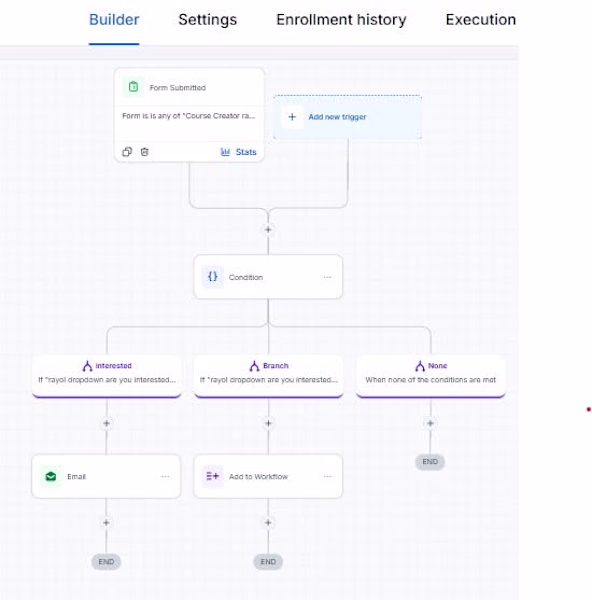The height and width of the screenshot is (600, 592).
Task: Open the Email action options menu
Action: (165, 476)
